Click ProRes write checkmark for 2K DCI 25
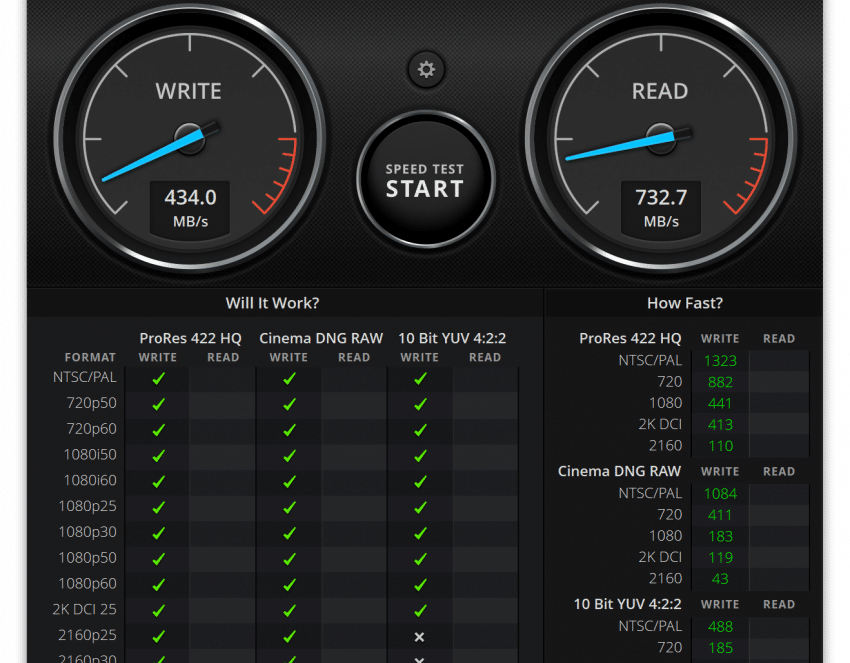 coord(158,611)
